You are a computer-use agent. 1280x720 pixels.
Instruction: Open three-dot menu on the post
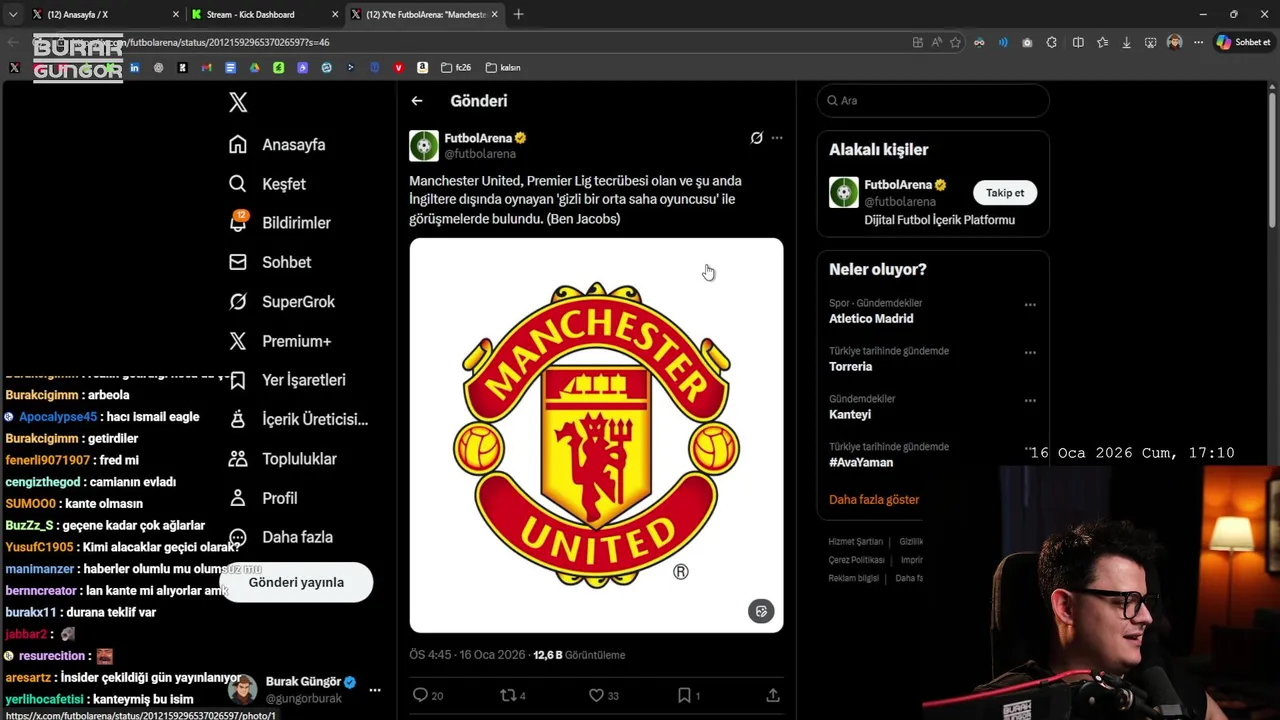pos(777,138)
